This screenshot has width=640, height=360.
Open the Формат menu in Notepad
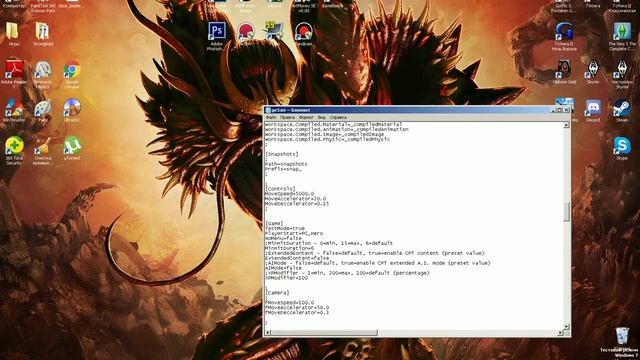tap(306, 118)
